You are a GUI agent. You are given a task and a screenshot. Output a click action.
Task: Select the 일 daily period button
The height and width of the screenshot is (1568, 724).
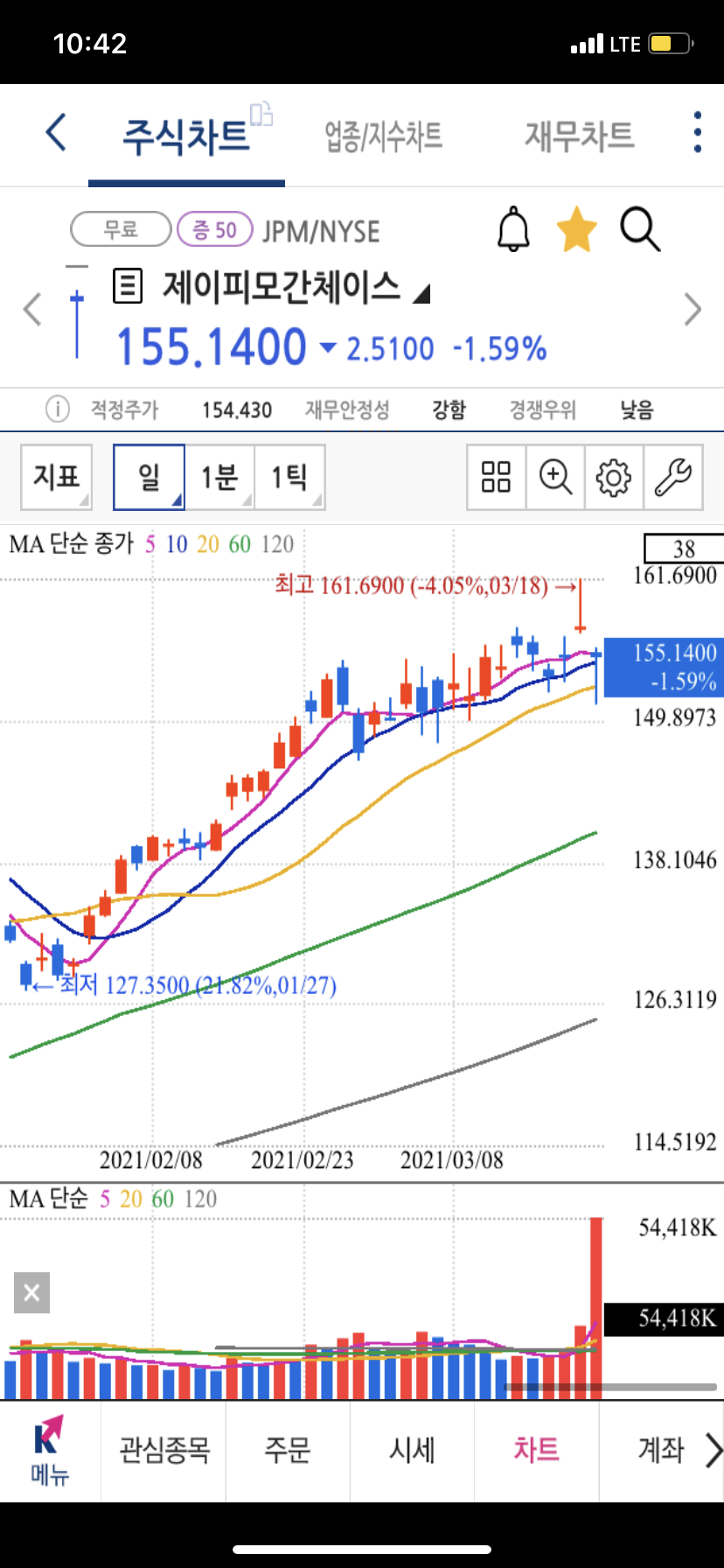[149, 477]
